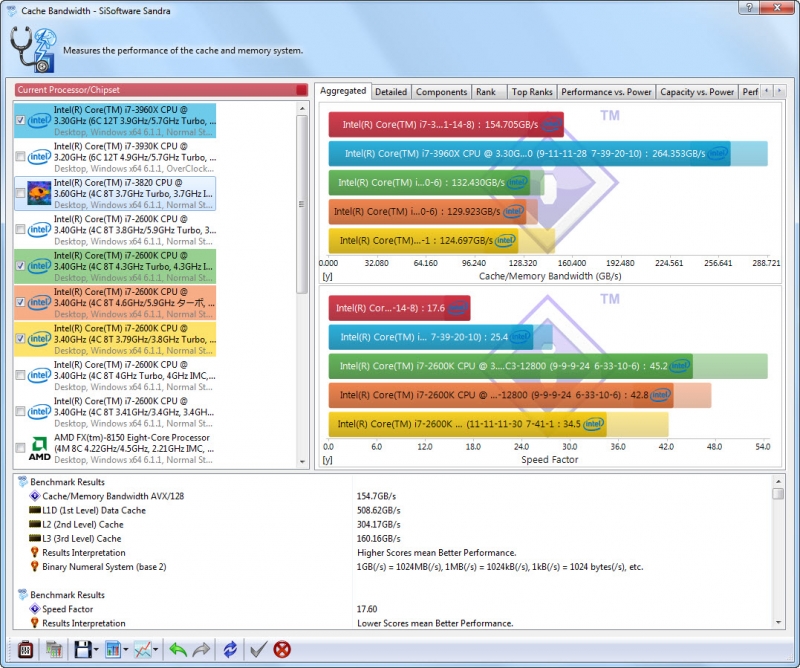Click the Intel logo of the 3.8GHz/5.9GHz i7-2600K
Screen dimensions: 800x668
tap(39, 230)
